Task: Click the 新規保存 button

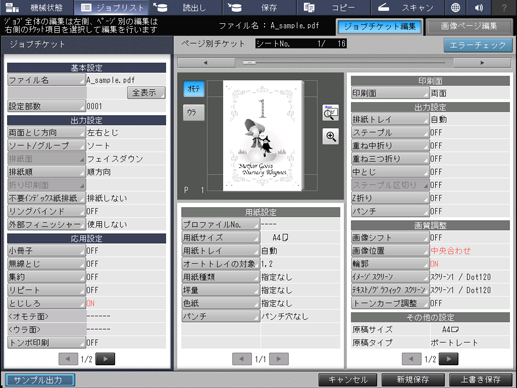Action: (x=413, y=380)
